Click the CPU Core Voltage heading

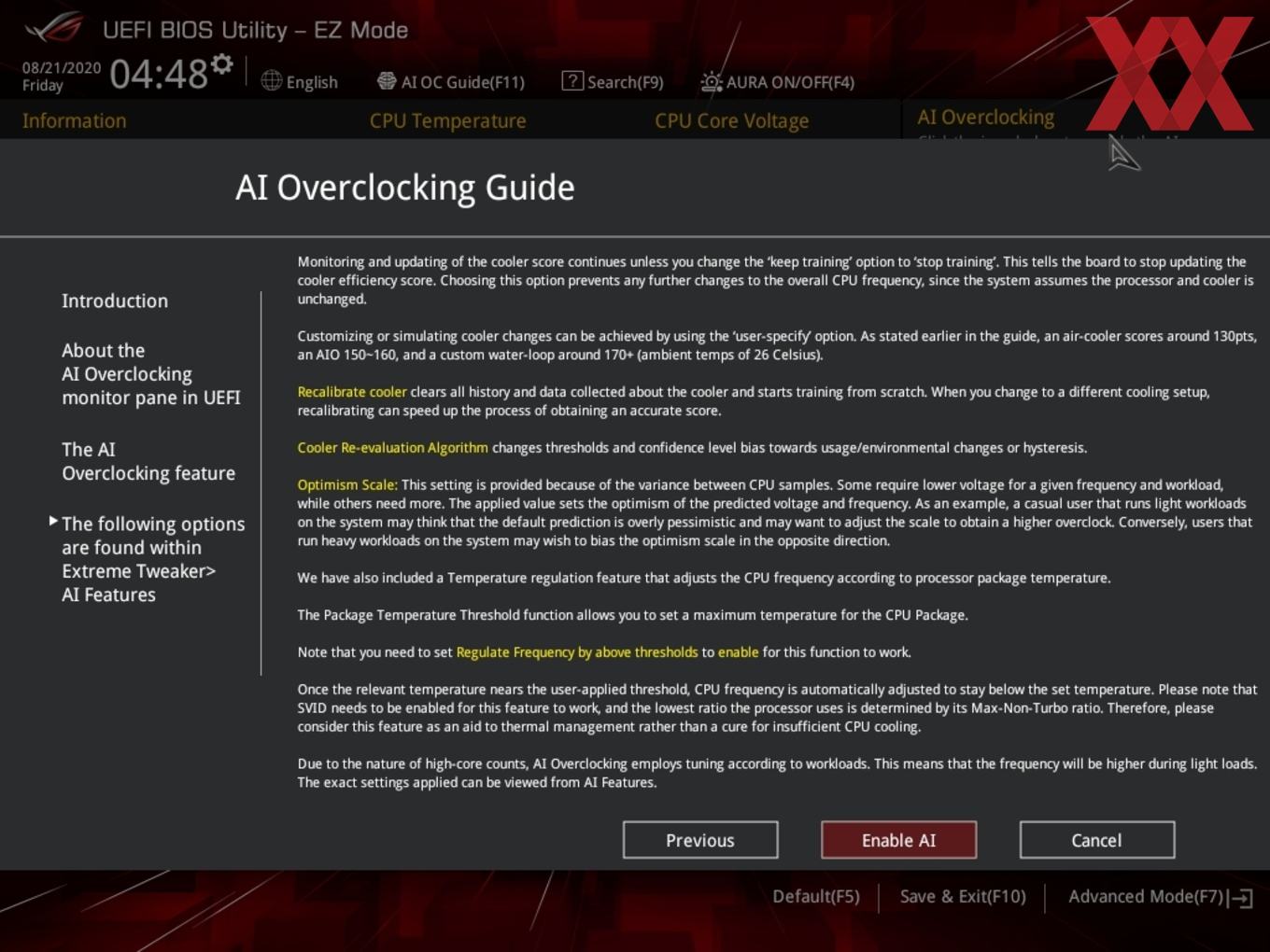coord(731,120)
